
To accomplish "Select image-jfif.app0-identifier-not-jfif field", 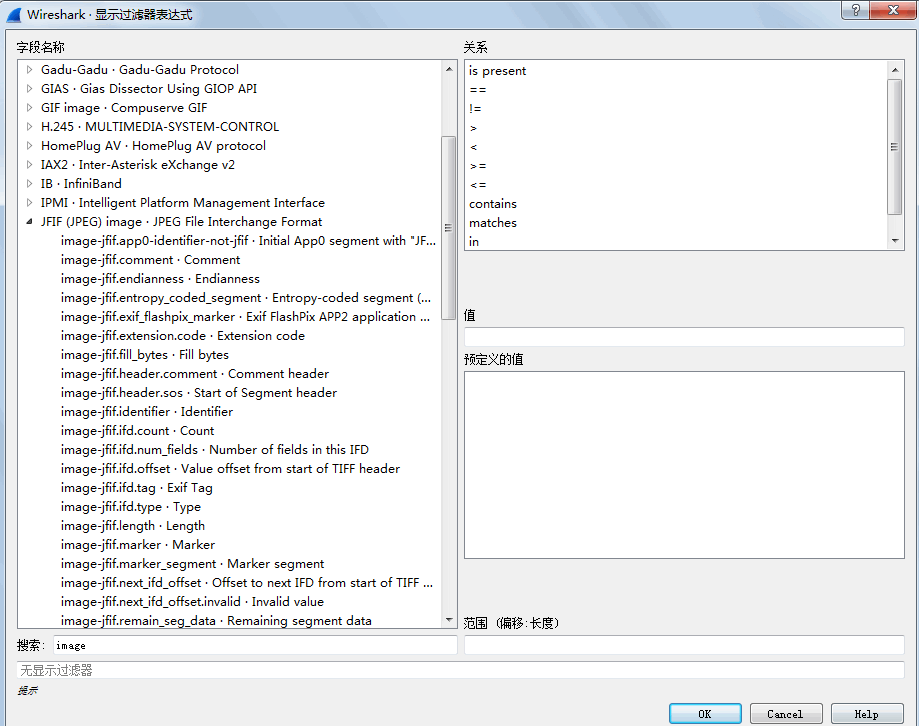I will (x=248, y=241).
